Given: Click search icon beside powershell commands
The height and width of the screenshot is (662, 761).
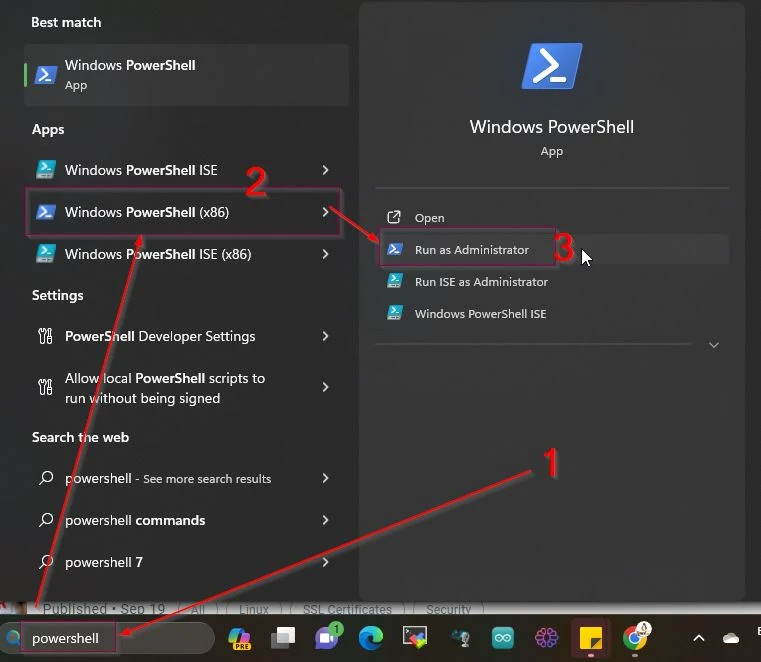Looking at the screenshot, I should point(46,519).
